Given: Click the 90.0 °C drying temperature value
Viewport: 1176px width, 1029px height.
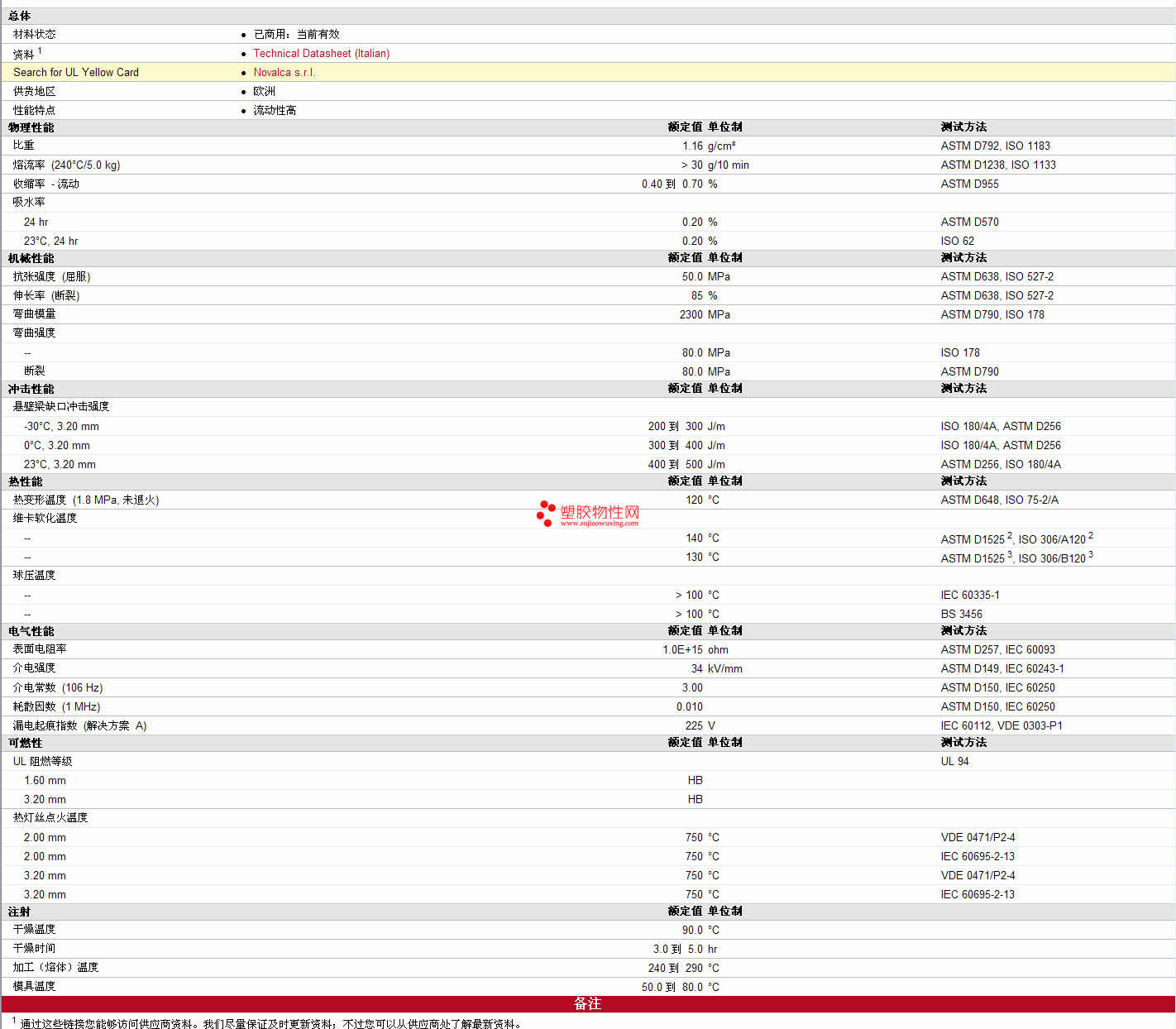Looking at the screenshot, I should [x=700, y=931].
